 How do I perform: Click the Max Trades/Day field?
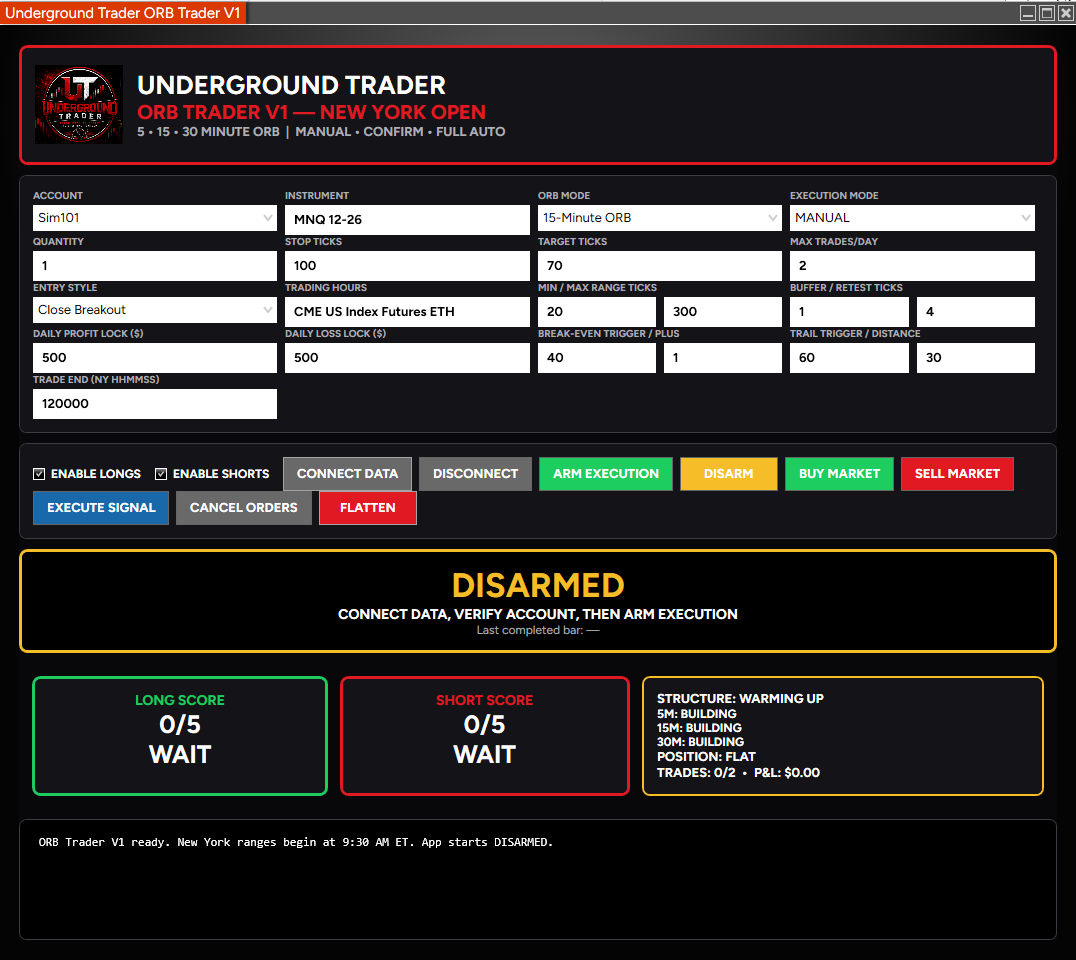click(x=912, y=266)
